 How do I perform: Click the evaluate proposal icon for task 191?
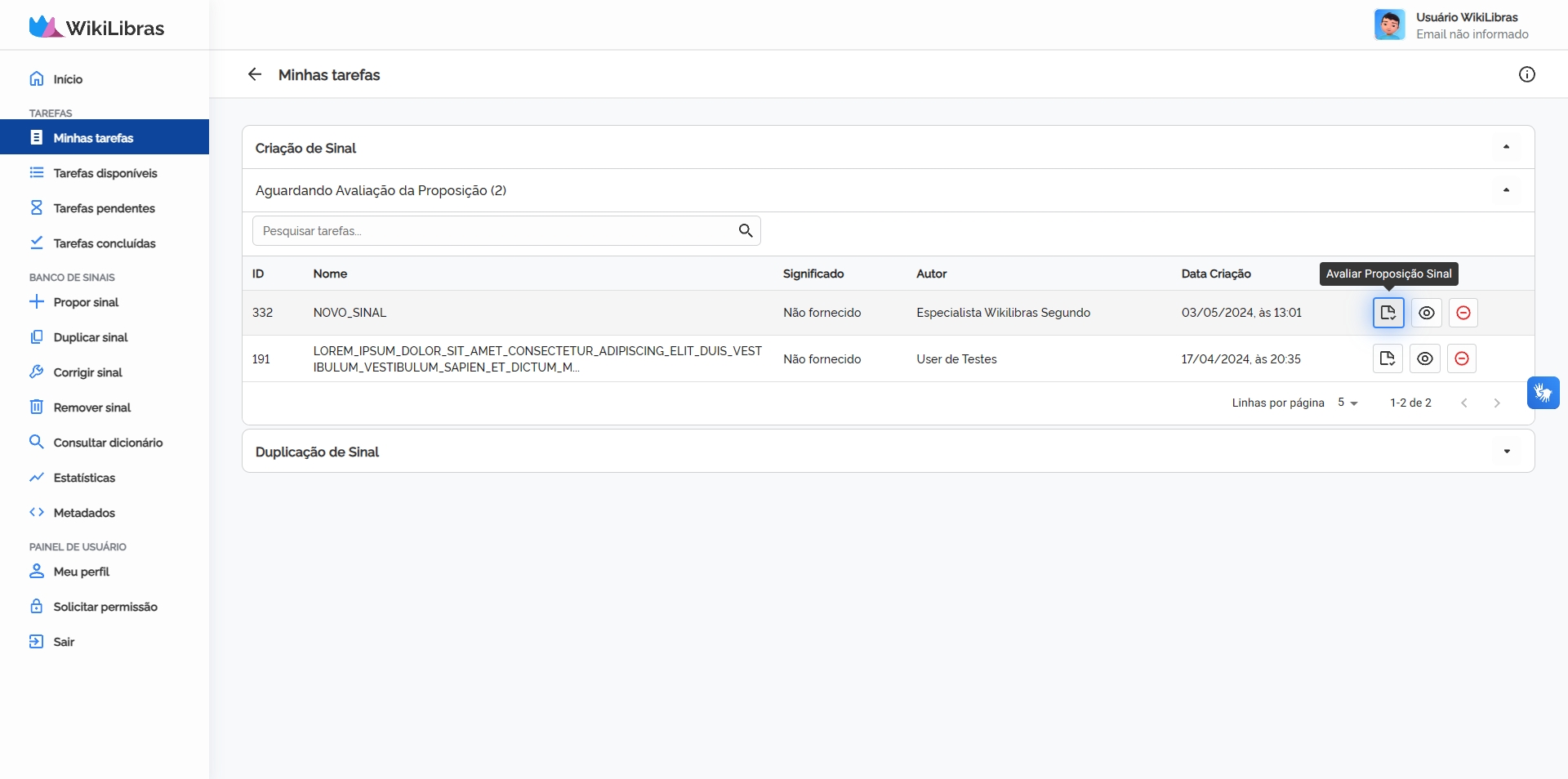[1387, 358]
